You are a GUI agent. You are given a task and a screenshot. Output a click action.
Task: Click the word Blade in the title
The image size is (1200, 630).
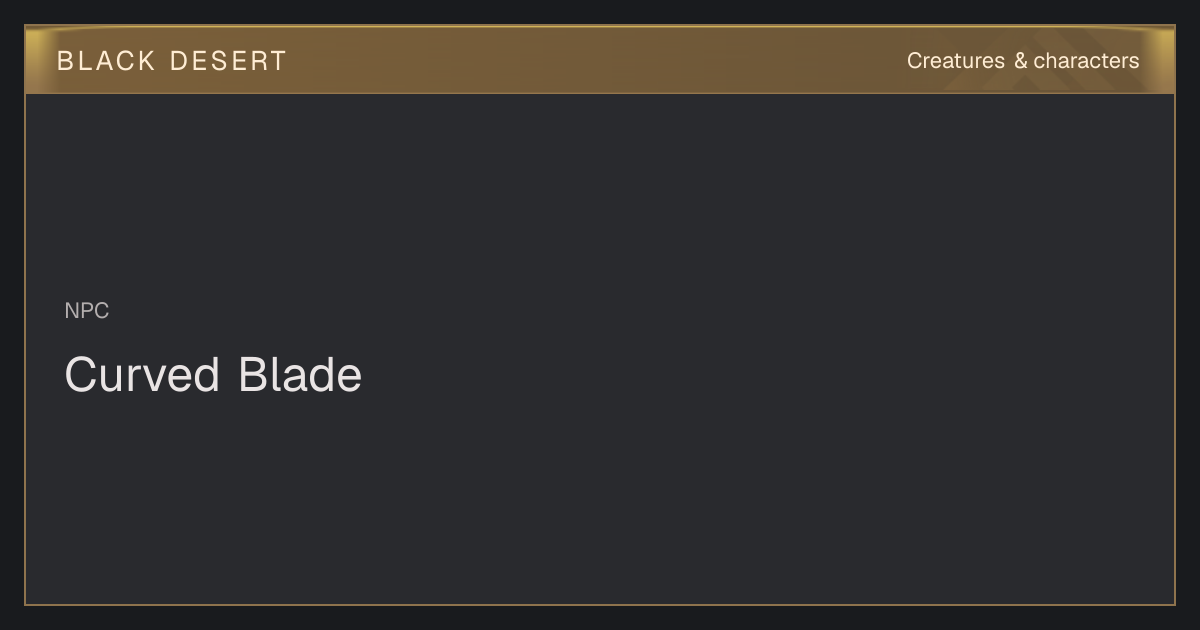pyautogui.click(x=300, y=375)
